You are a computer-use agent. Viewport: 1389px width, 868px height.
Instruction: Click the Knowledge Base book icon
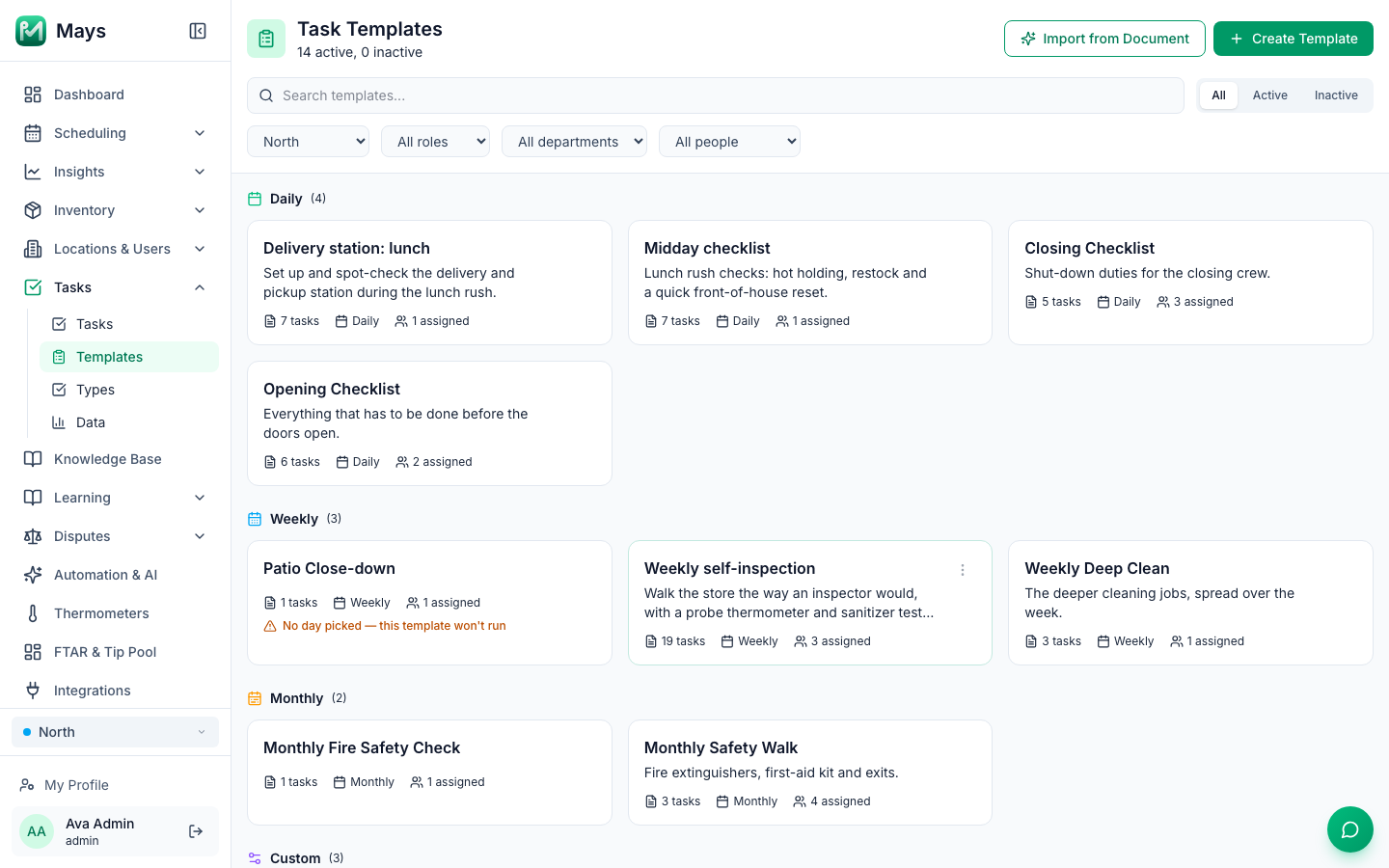(33, 459)
